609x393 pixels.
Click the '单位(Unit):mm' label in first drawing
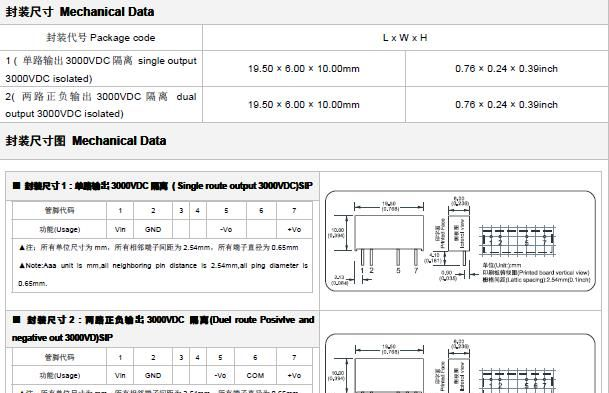click(502, 265)
